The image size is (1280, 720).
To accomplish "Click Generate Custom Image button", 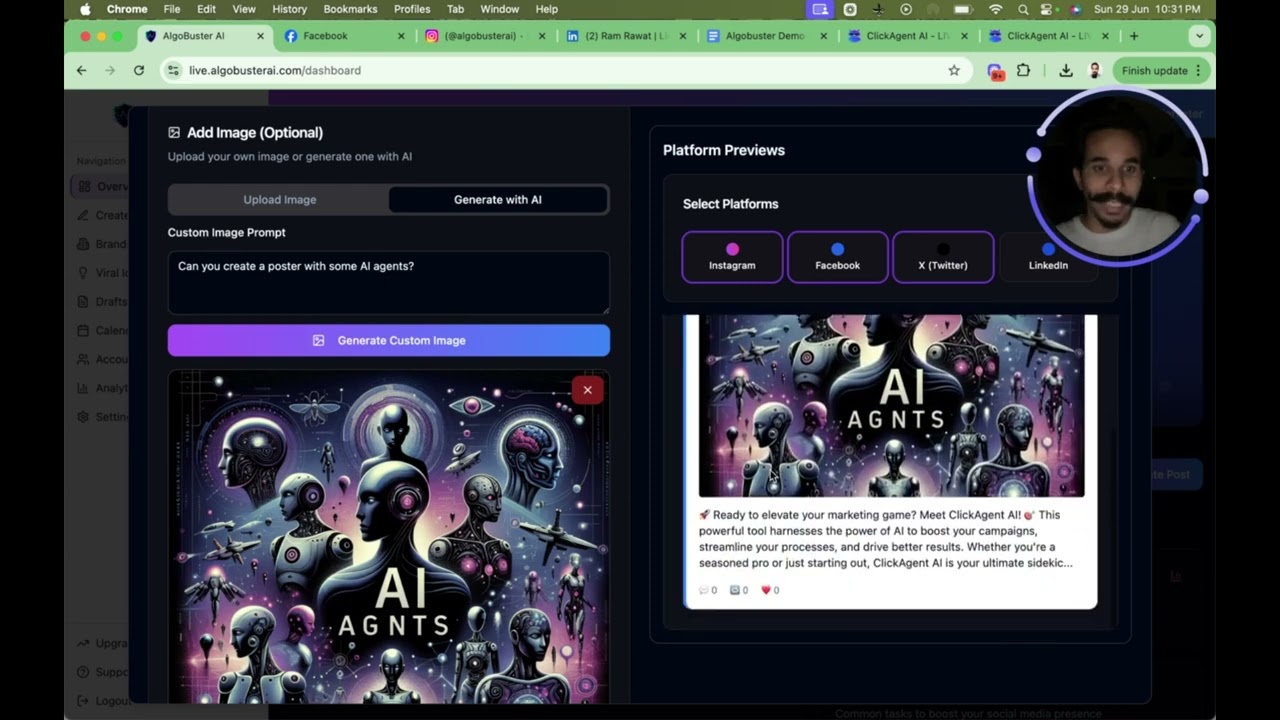I will (x=389, y=340).
